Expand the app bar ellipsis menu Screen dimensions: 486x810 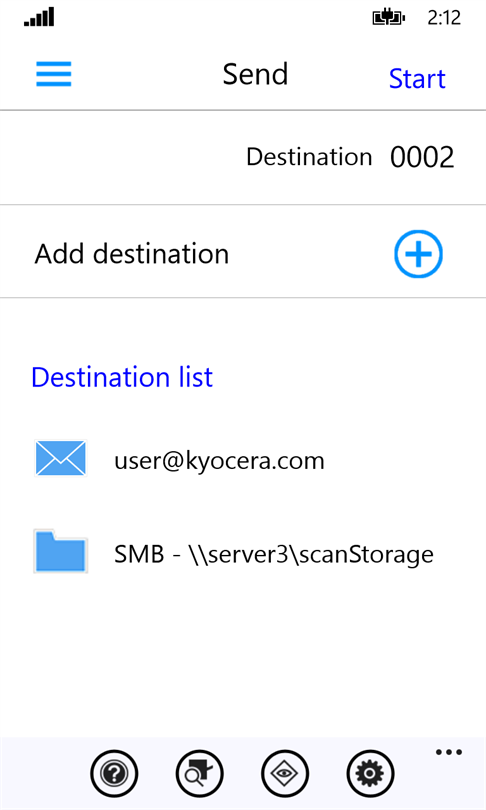point(448,752)
